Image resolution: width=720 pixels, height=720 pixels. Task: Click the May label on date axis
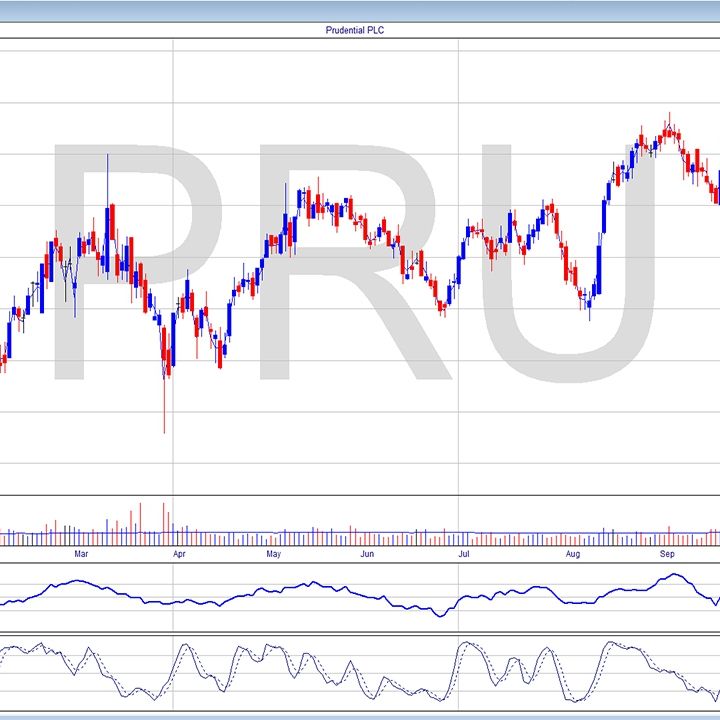coord(273,554)
